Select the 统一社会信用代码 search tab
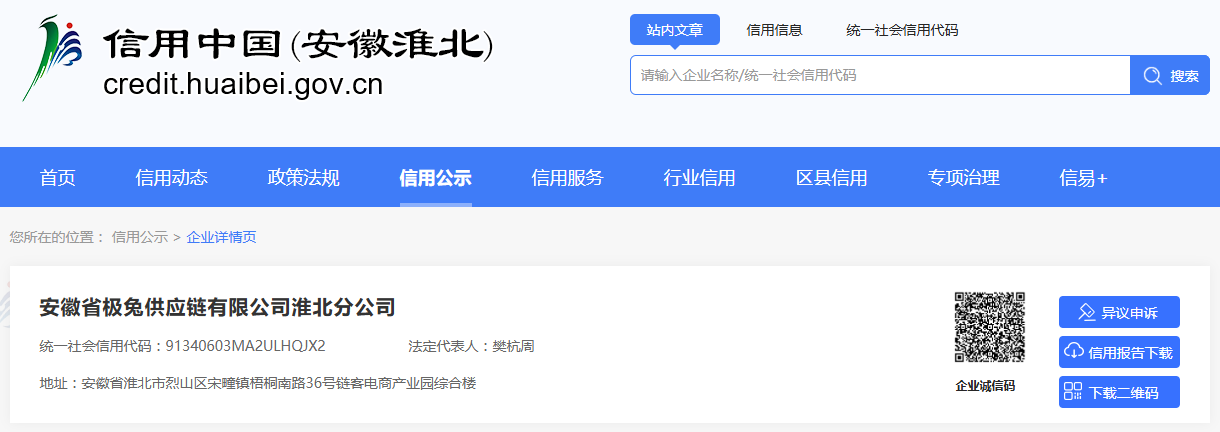This screenshot has height=432, width=1220. click(902, 30)
